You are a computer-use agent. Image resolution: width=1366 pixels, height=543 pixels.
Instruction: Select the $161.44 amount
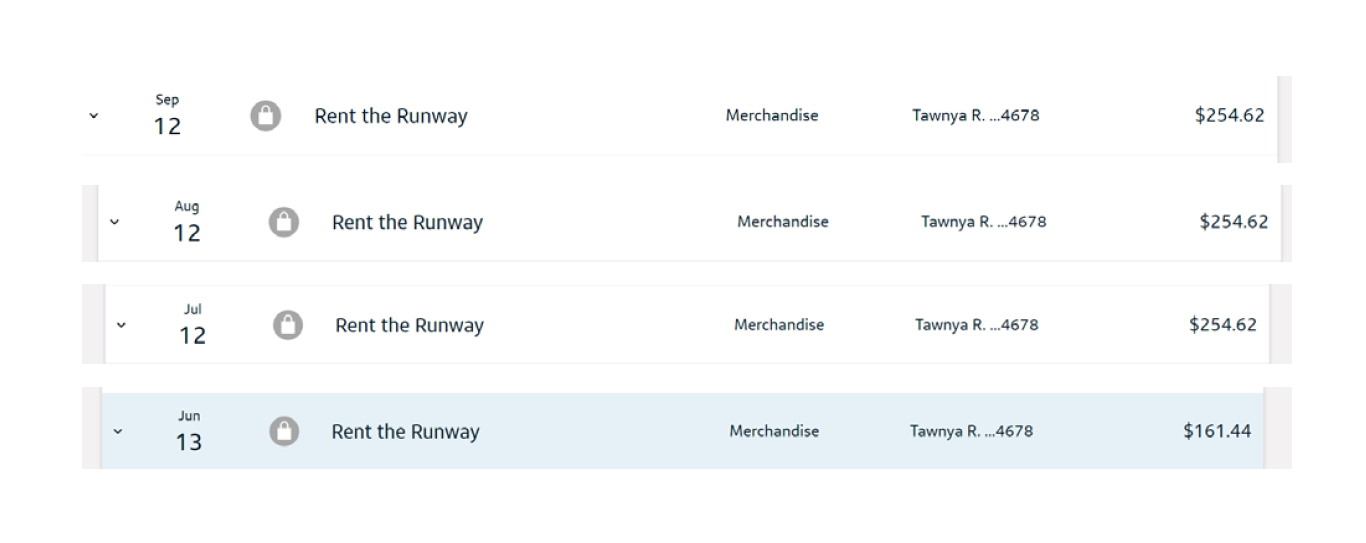1217,431
